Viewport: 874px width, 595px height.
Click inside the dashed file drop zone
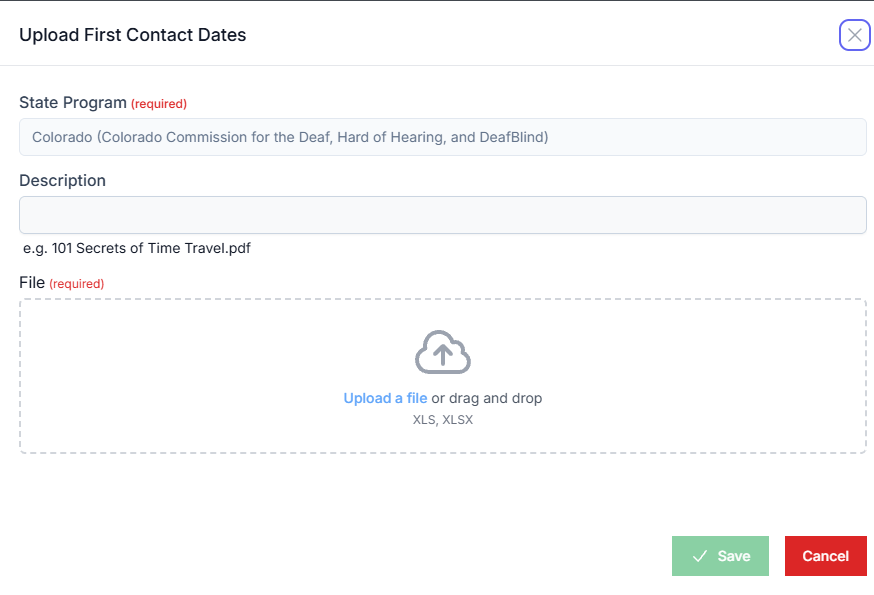(443, 376)
